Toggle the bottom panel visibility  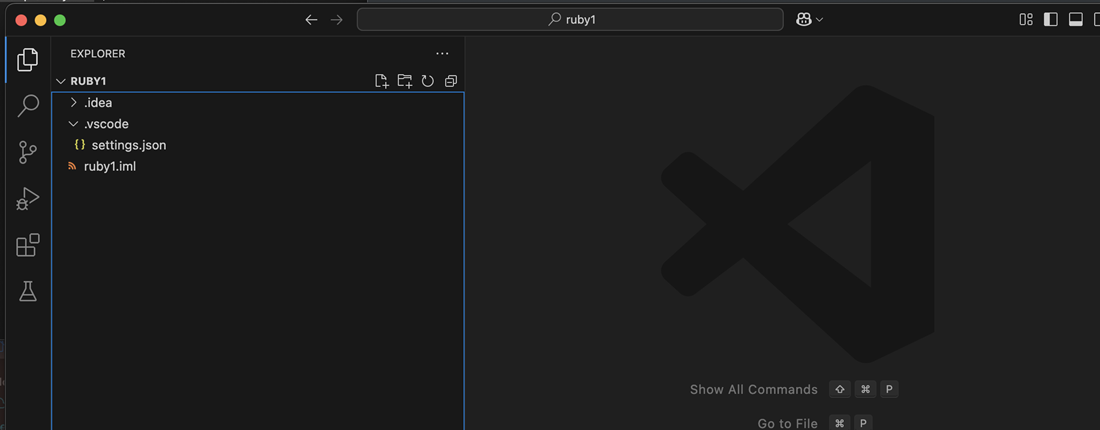pyautogui.click(x=1075, y=20)
